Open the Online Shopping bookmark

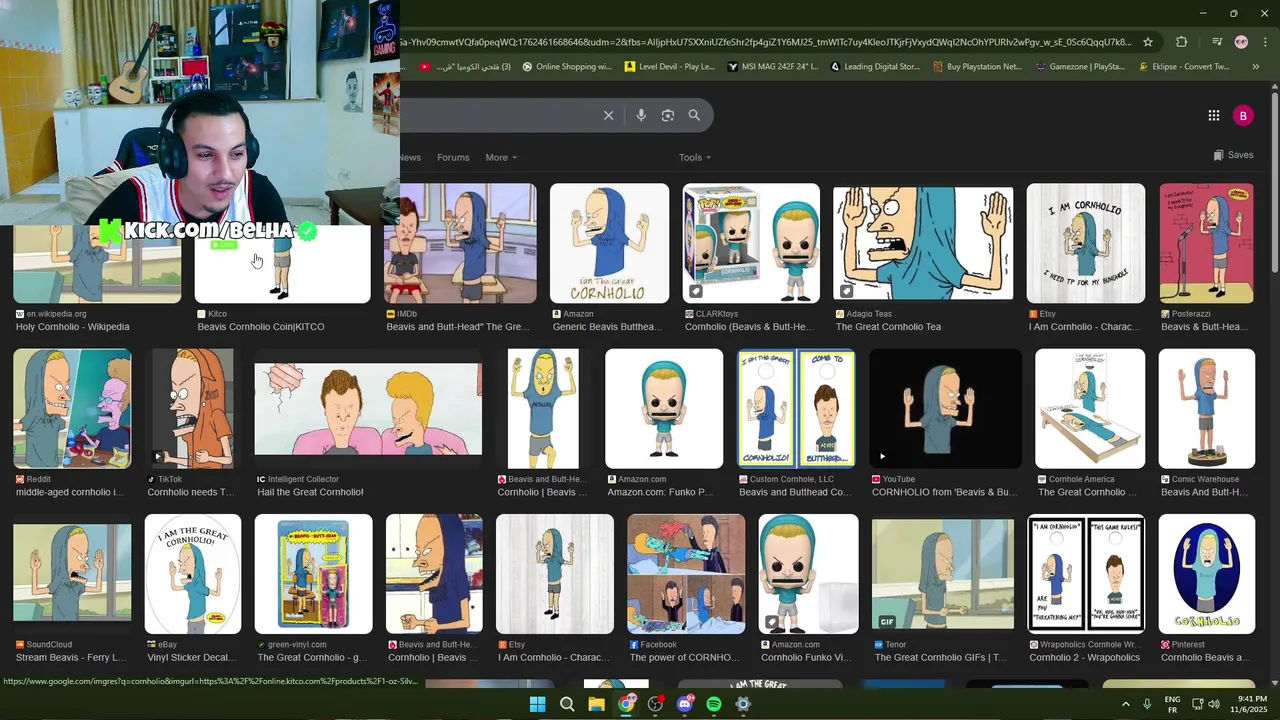tap(567, 67)
